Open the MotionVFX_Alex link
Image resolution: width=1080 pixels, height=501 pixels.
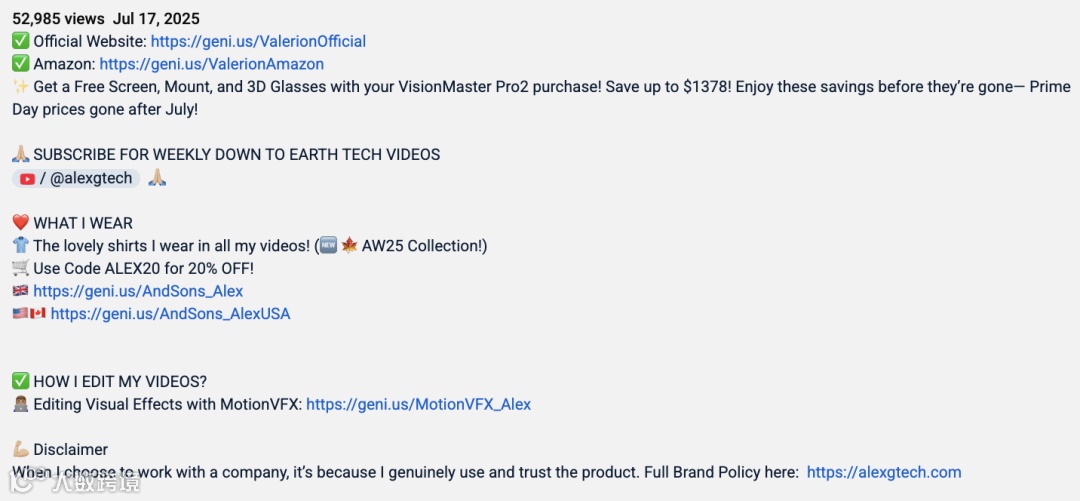coord(418,404)
